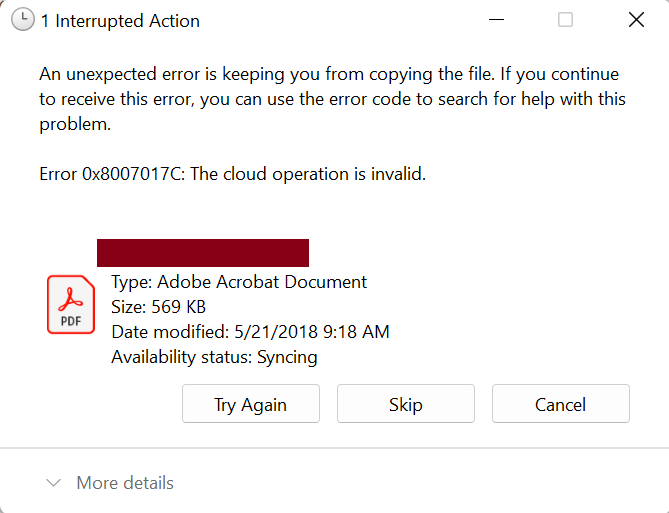Click the Date modified 5/21/2018 line
The height and width of the screenshot is (513, 669).
pyautogui.click(x=250, y=332)
